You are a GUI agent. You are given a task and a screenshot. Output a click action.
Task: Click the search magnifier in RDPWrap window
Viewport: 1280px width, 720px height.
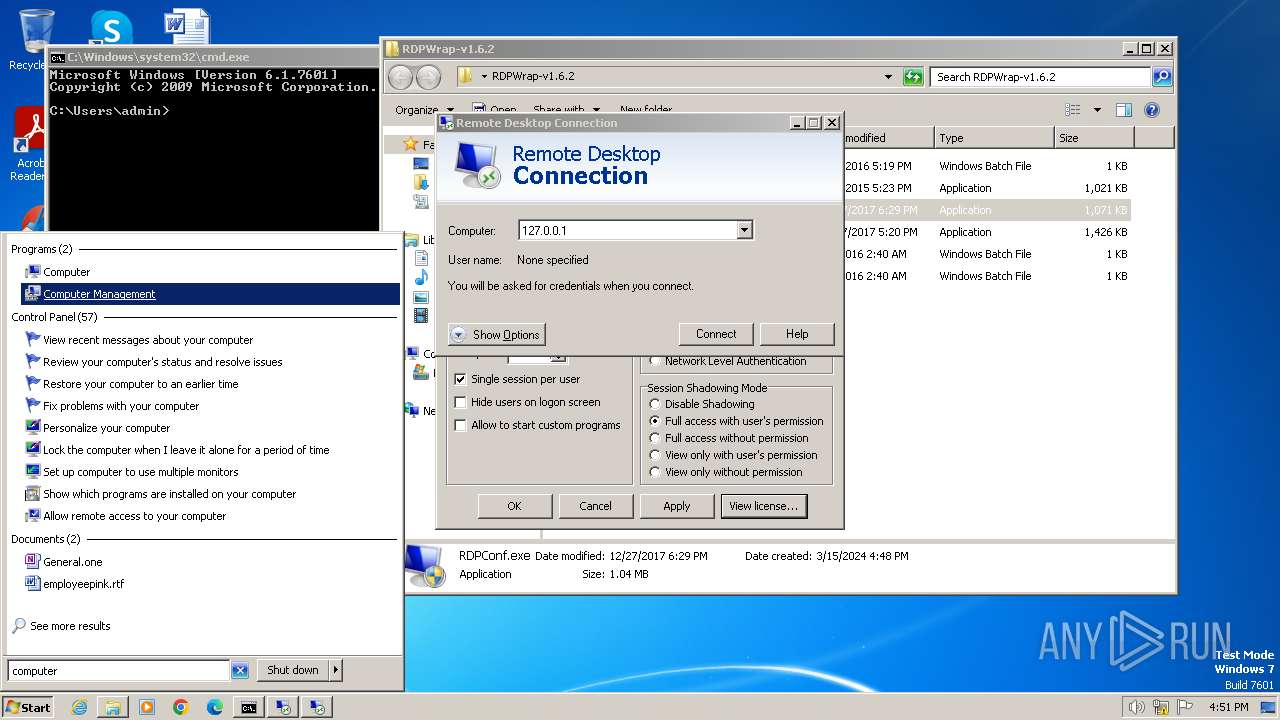point(1161,77)
